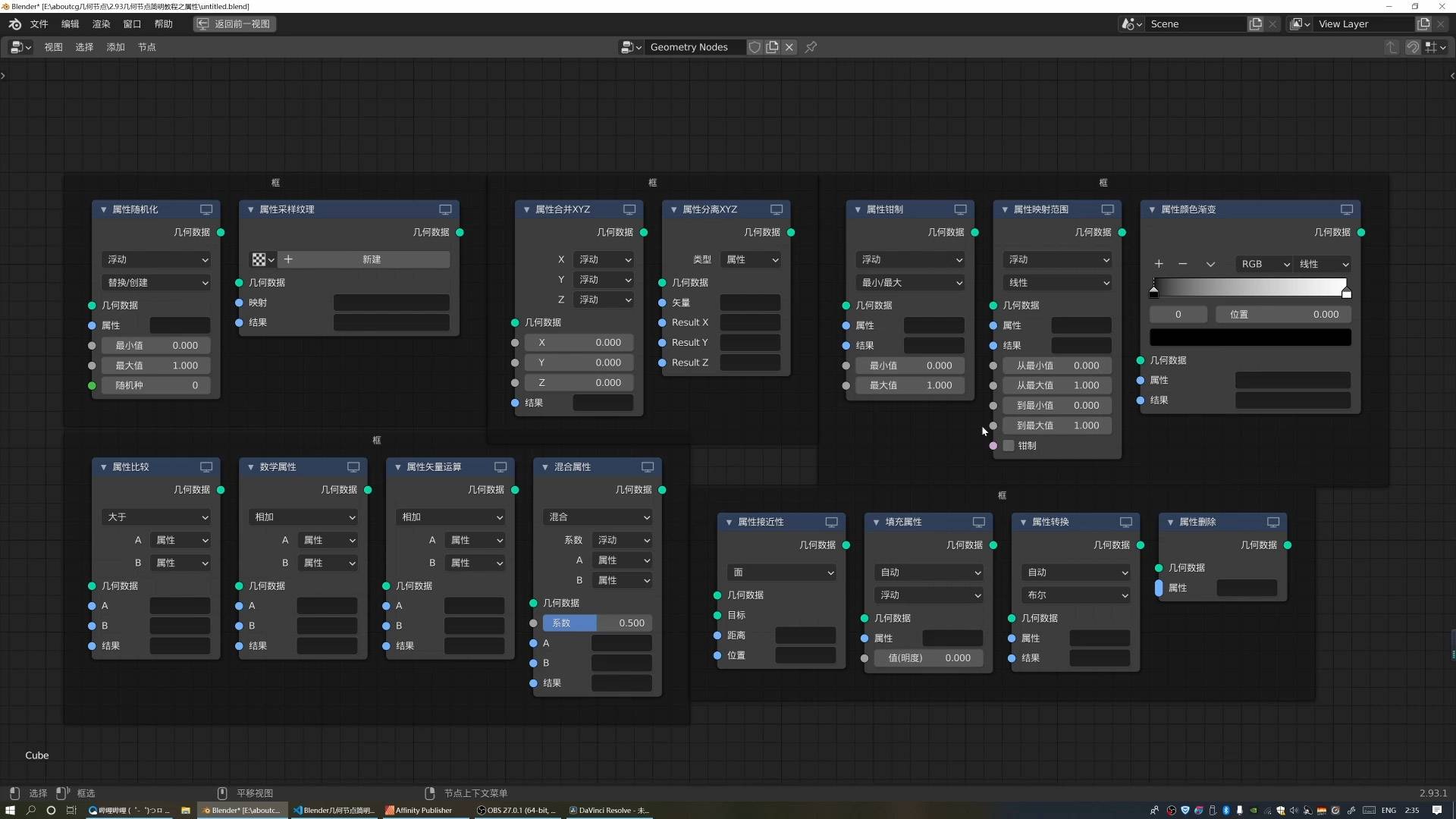Viewport: 1456px width, 819px height.
Task: Remove color stop with minus icon
Action: point(1182,264)
